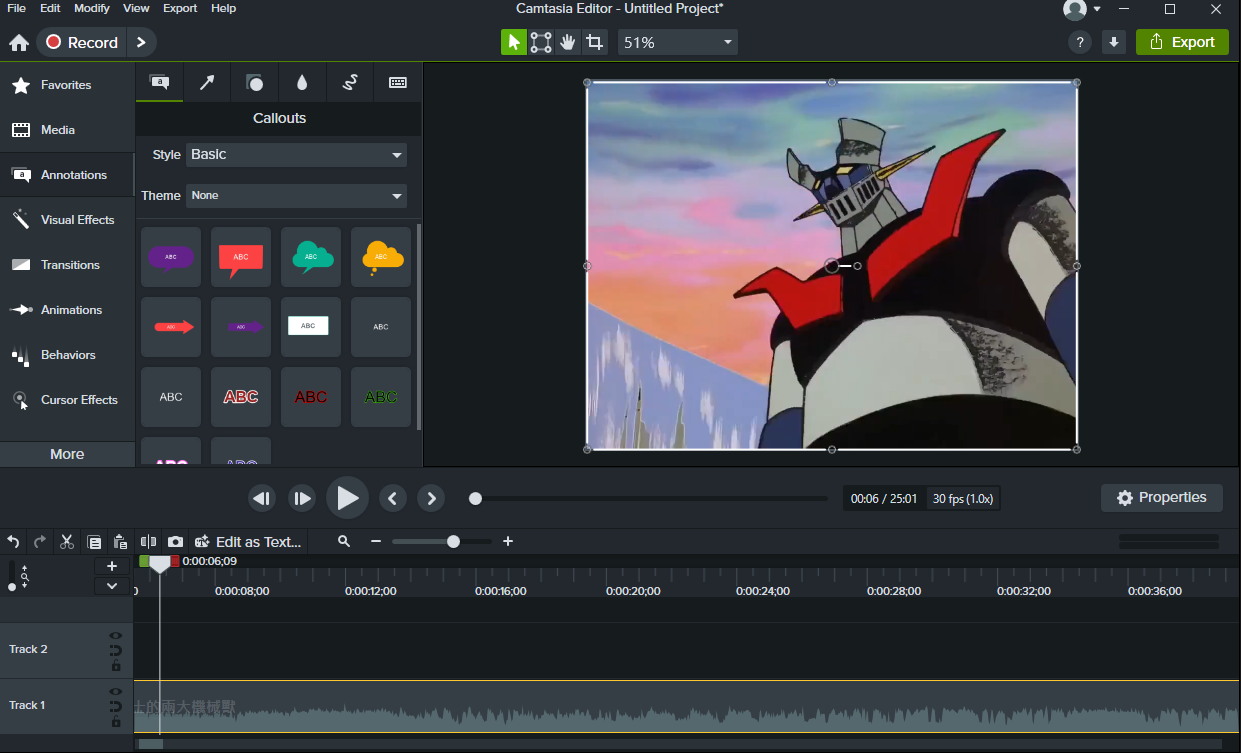
Task: Open the Arrows and Lines annotation tab
Action: click(x=207, y=83)
